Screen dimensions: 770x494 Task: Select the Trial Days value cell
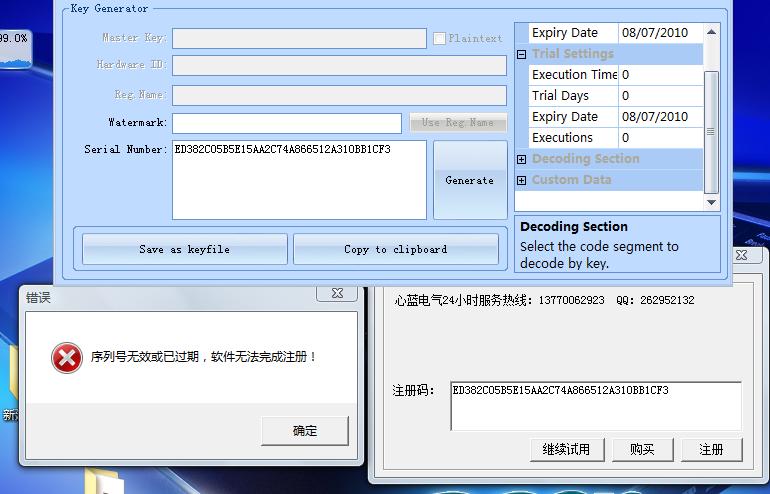point(660,96)
